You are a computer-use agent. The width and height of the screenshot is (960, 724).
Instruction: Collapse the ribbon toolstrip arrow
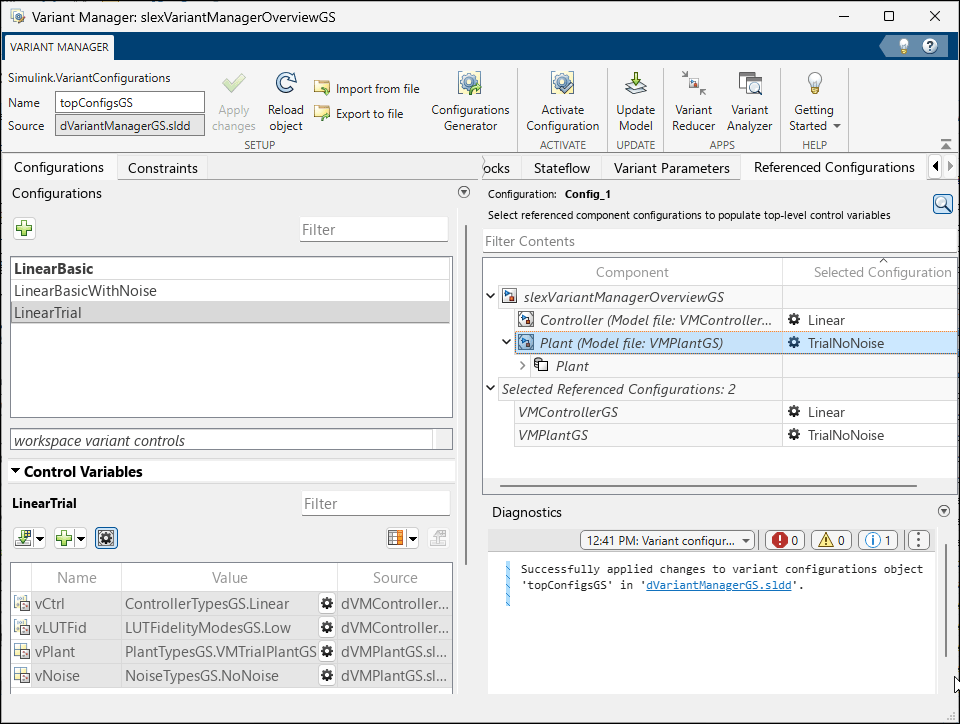(946, 144)
